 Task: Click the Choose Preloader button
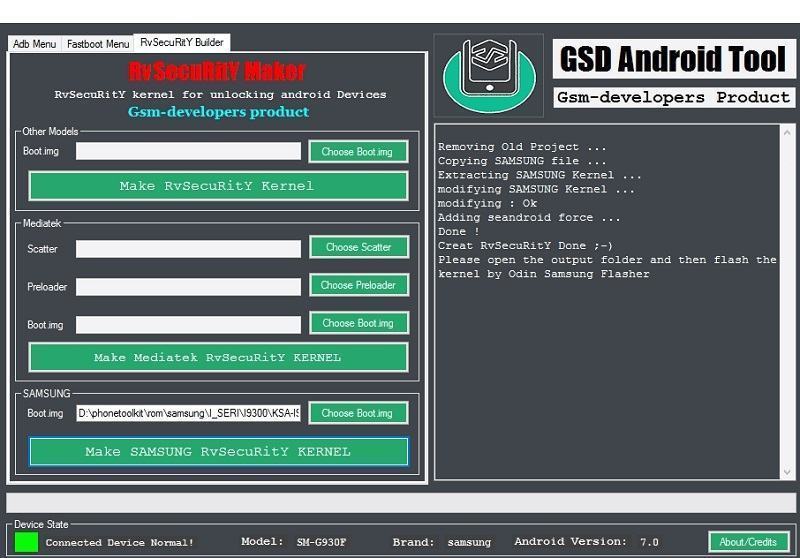(358, 285)
